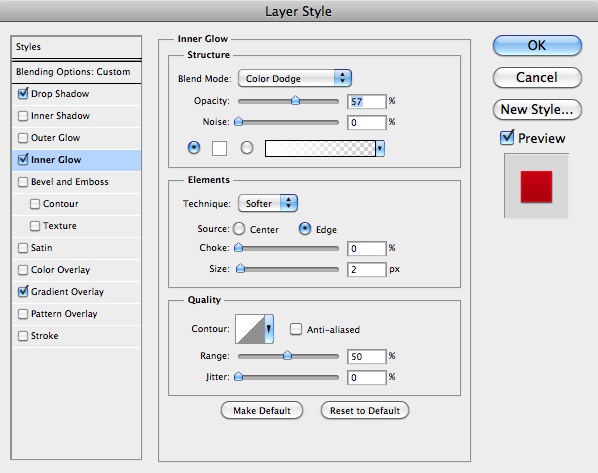Click the red style preview thumbnail
This screenshot has height=473, width=598.
pyautogui.click(x=536, y=186)
